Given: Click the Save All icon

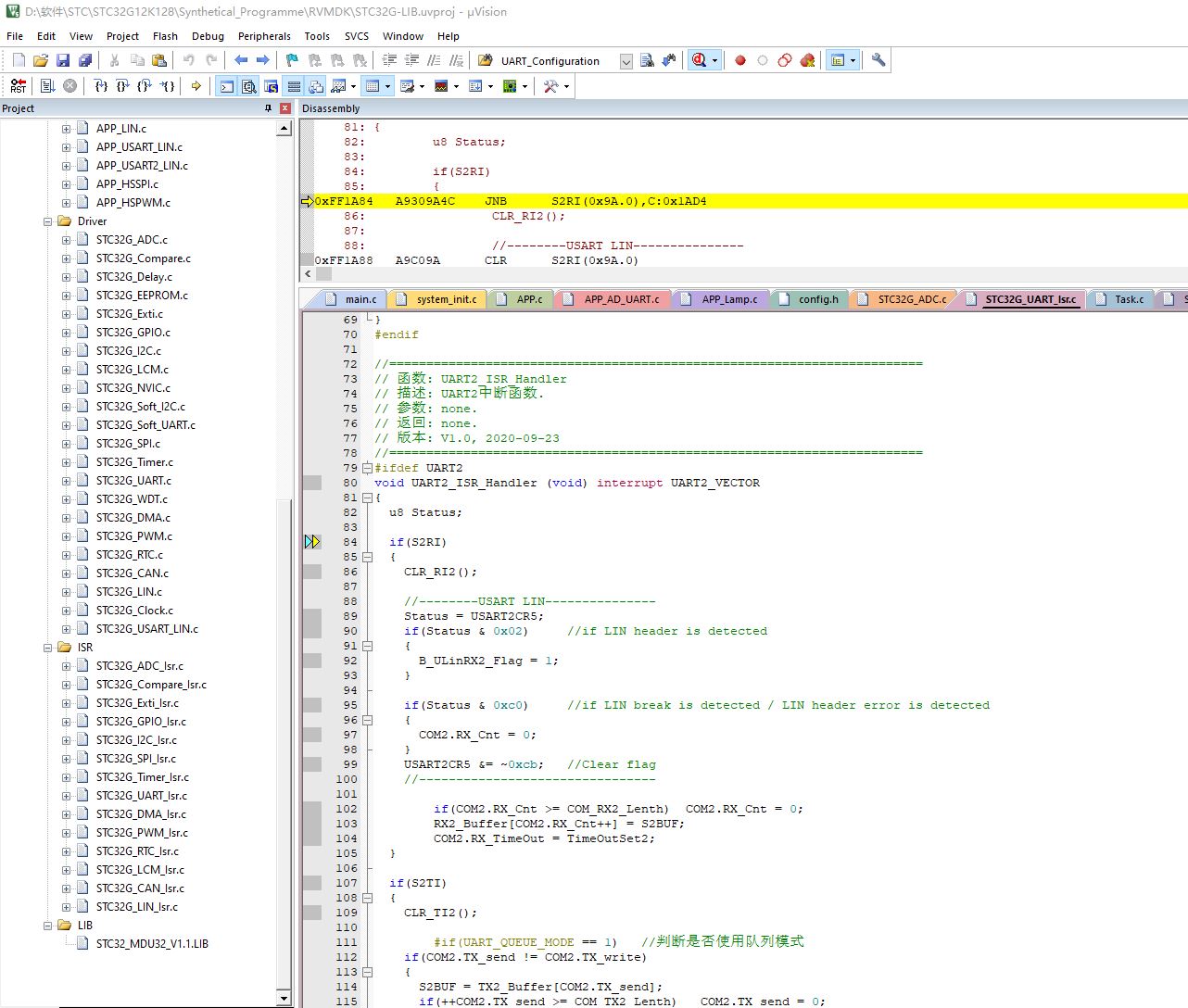Looking at the screenshot, I should [85, 60].
